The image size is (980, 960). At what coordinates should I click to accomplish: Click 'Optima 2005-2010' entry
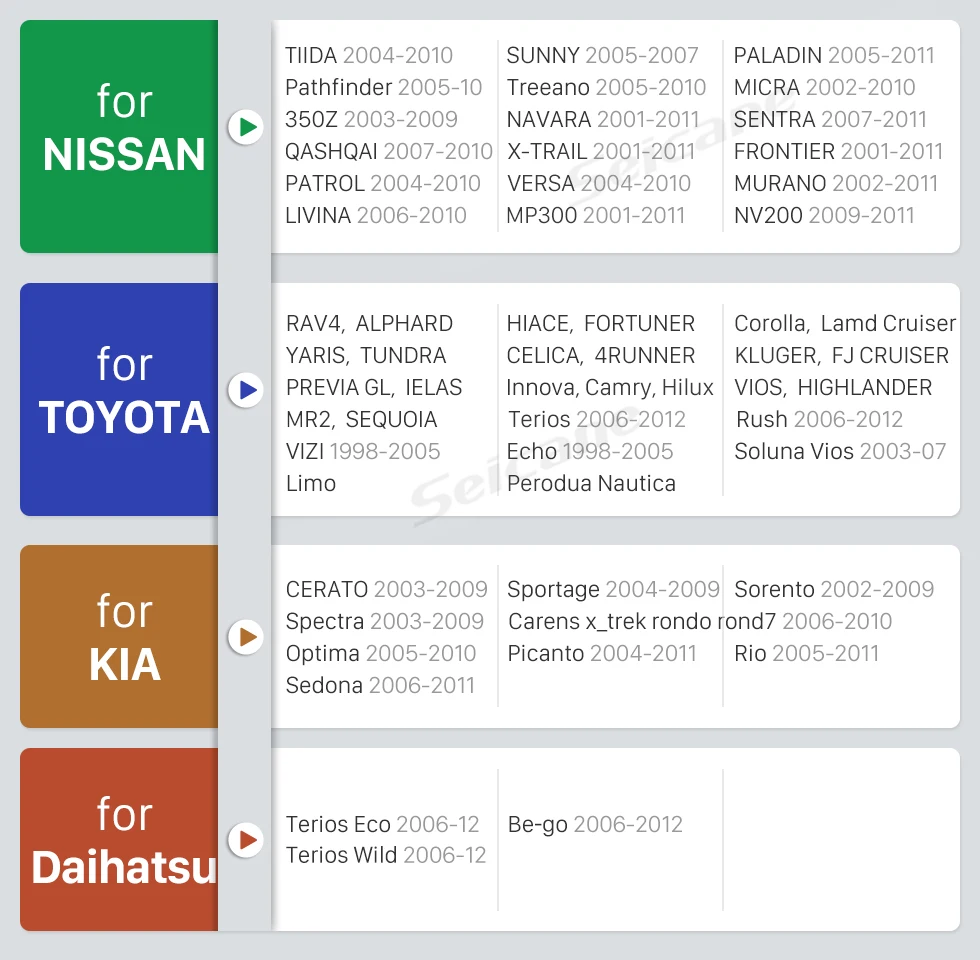pos(381,653)
